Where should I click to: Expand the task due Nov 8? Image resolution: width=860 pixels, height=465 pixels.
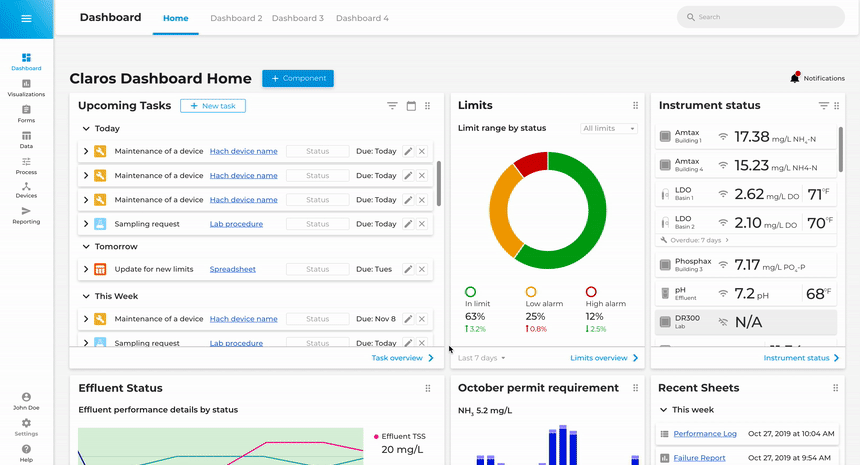pos(86,319)
